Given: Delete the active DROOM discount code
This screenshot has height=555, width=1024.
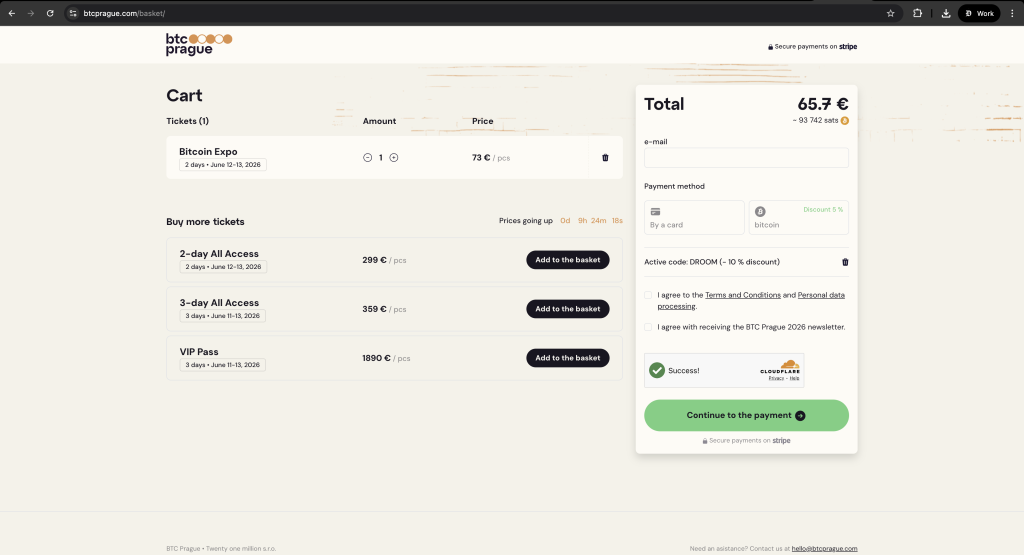Looking at the screenshot, I should click(x=845, y=262).
